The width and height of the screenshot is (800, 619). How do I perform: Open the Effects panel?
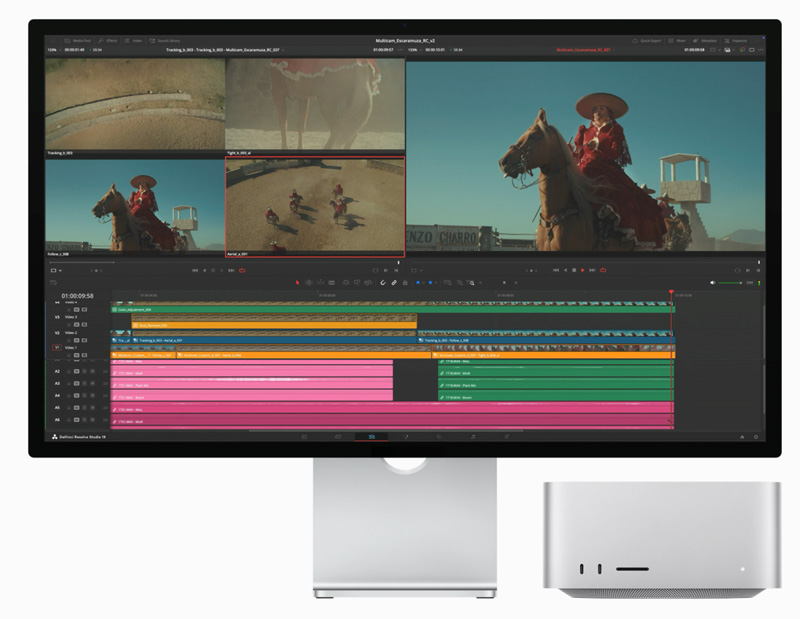click(108, 40)
